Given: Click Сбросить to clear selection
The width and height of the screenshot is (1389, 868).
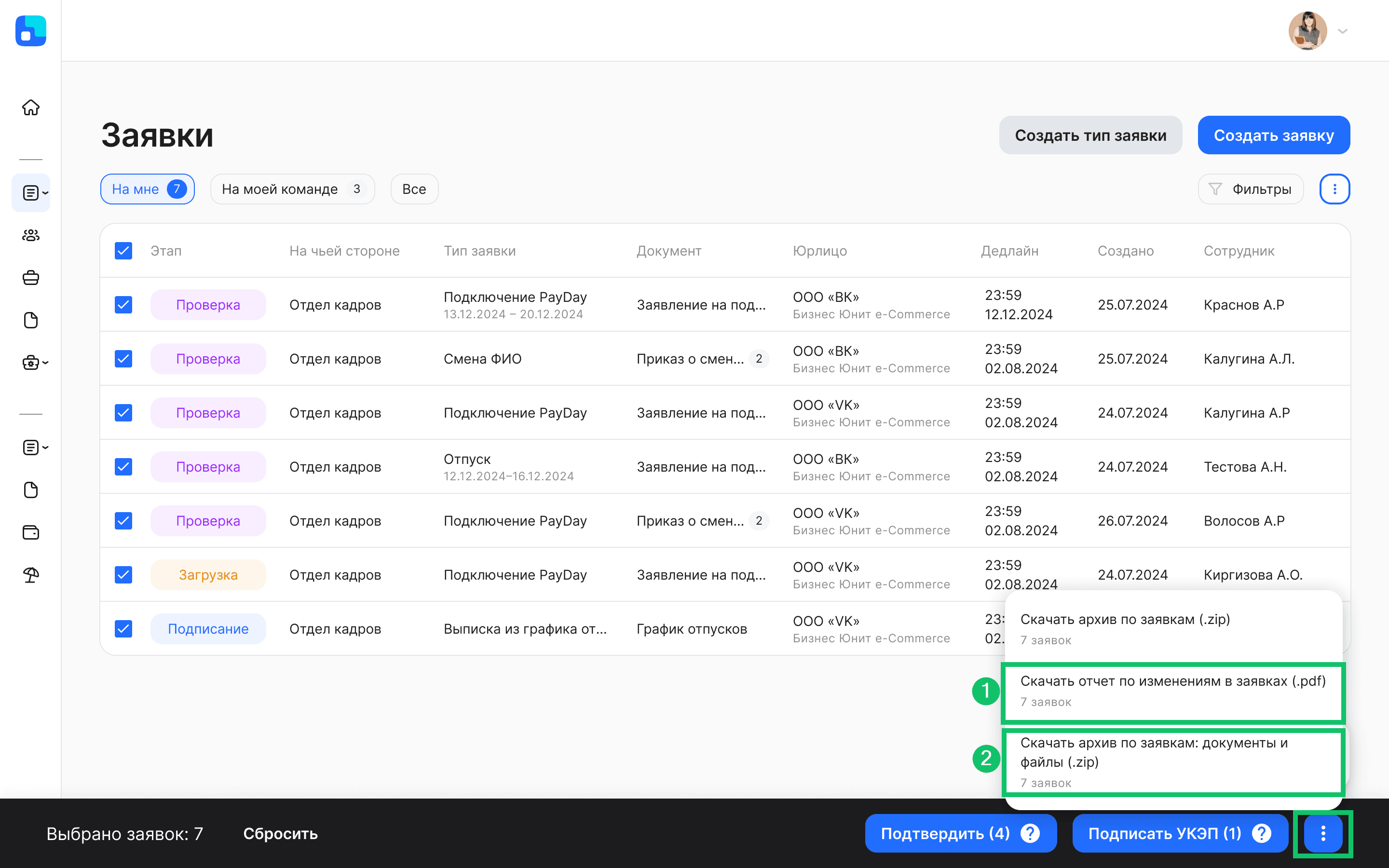Looking at the screenshot, I should pyautogui.click(x=280, y=833).
